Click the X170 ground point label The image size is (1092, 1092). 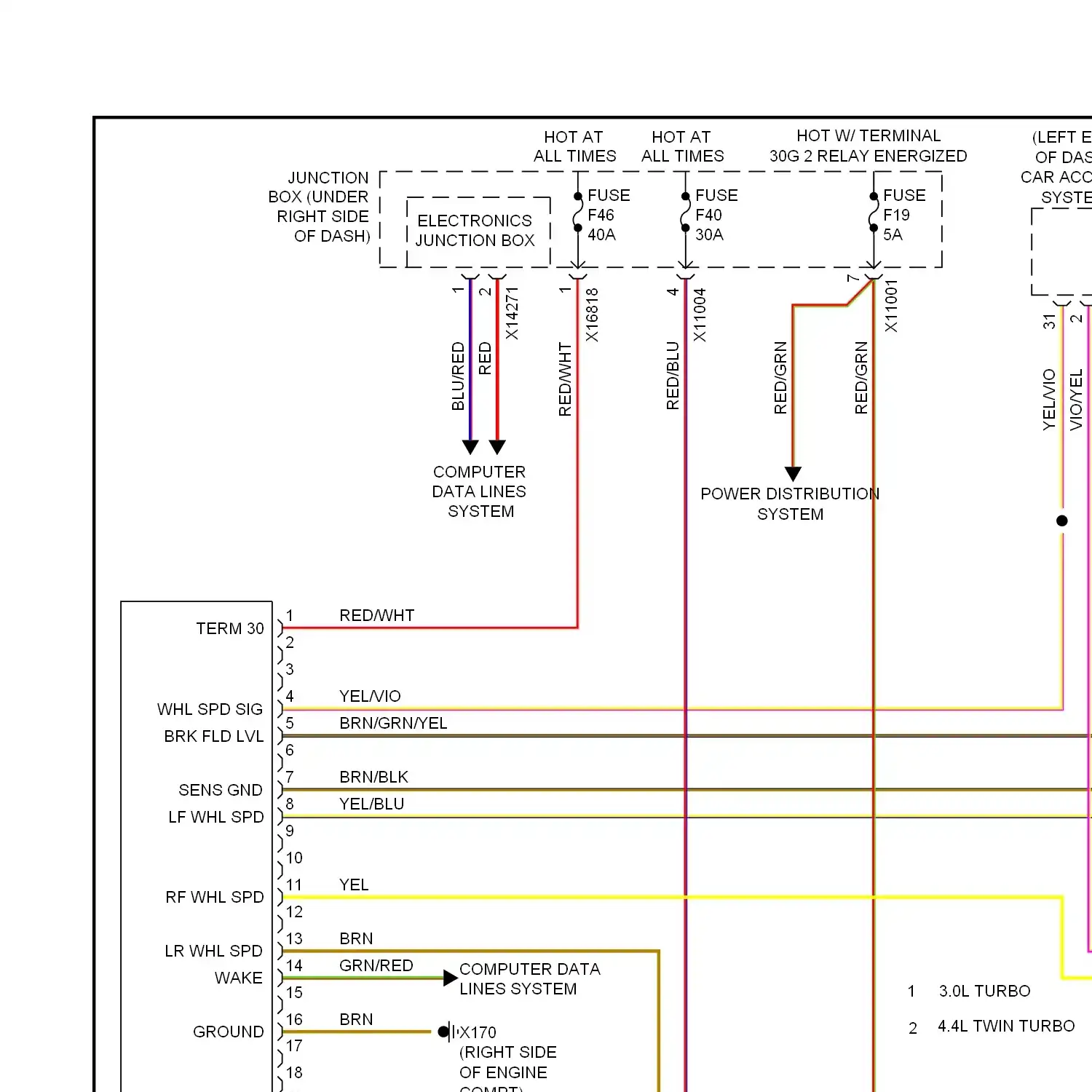coord(478,1032)
